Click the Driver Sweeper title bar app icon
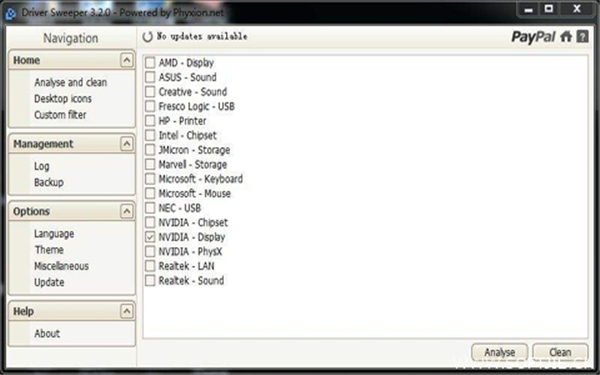This screenshot has height=375, width=600. 11,13
